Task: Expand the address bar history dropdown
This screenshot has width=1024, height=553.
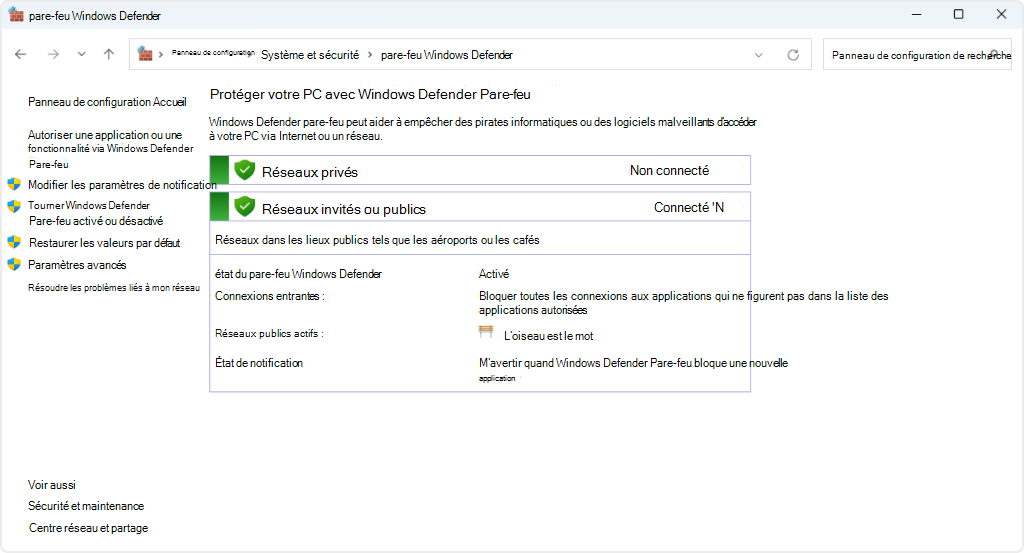Action: (758, 55)
